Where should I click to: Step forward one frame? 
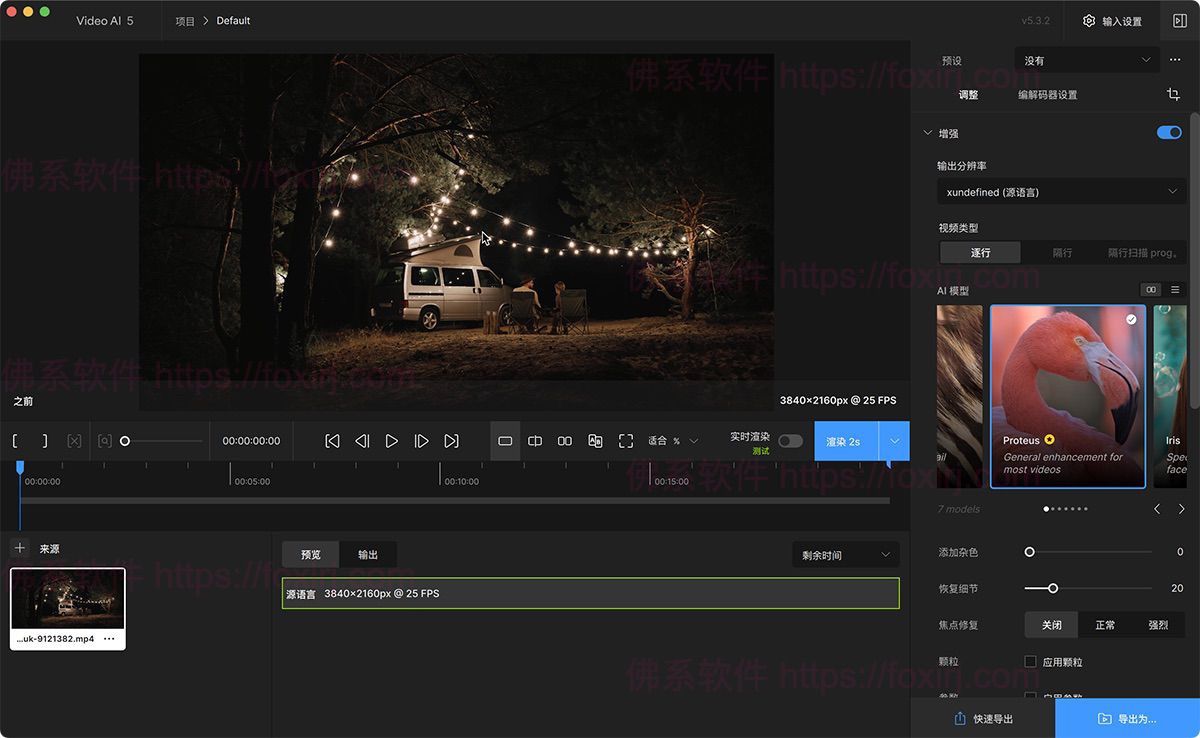point(421,440)
